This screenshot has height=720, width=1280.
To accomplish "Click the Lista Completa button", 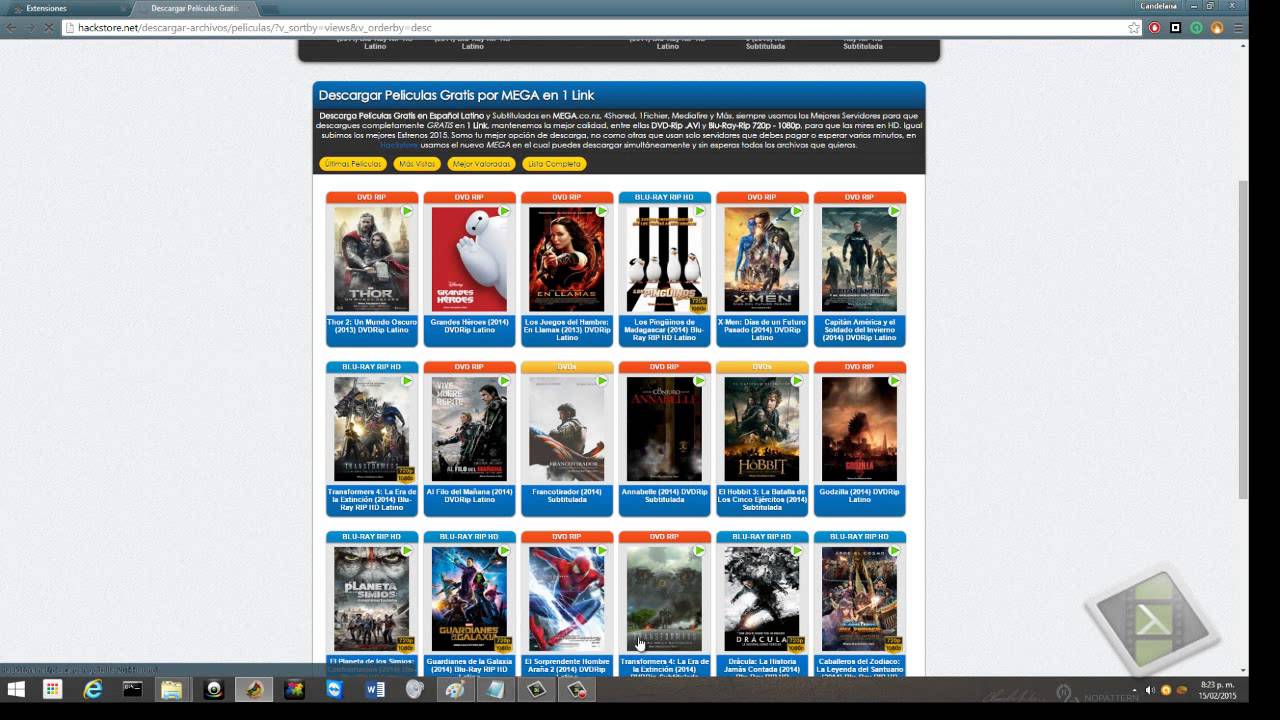I will click(554, 164).
